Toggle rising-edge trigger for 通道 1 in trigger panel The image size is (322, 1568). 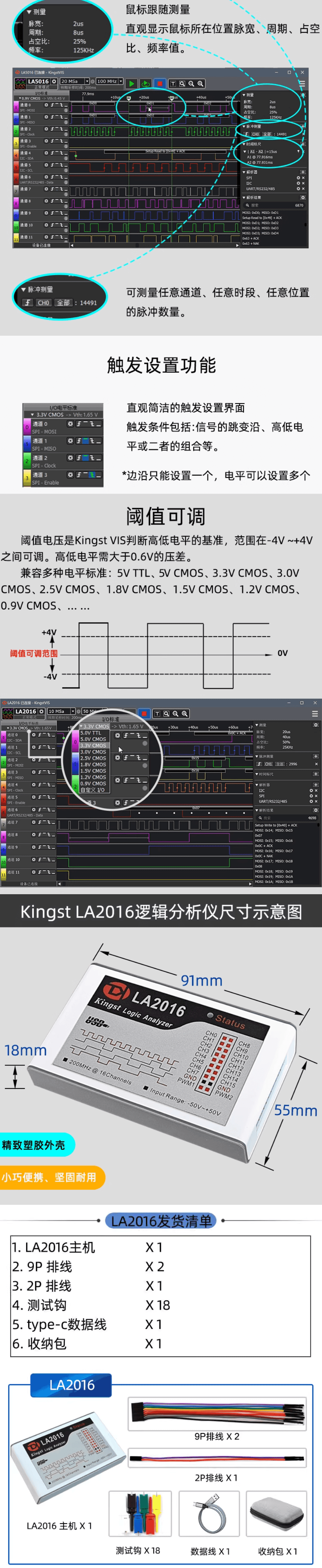tap(78, 441)
